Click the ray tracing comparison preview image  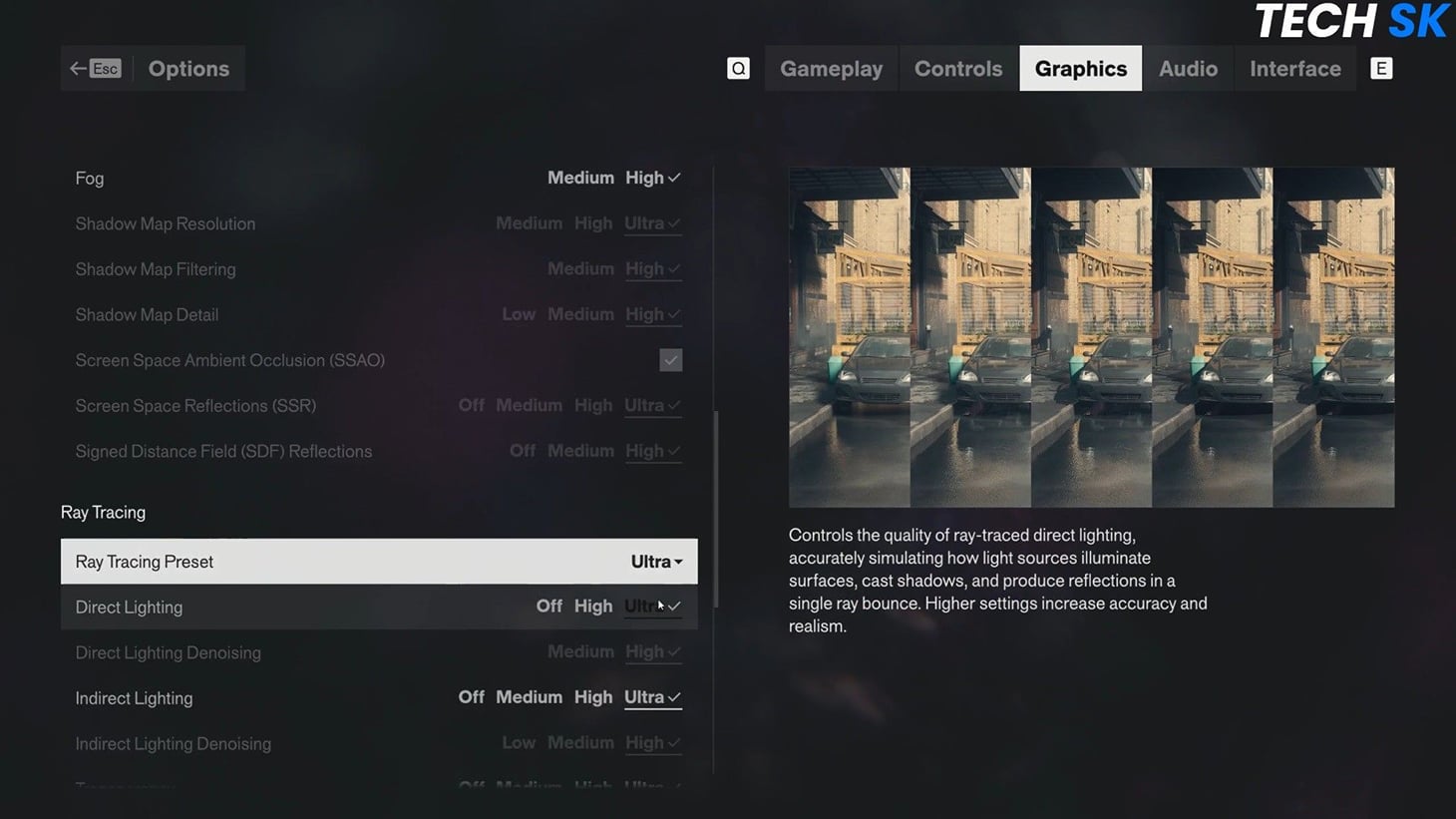1091,337
